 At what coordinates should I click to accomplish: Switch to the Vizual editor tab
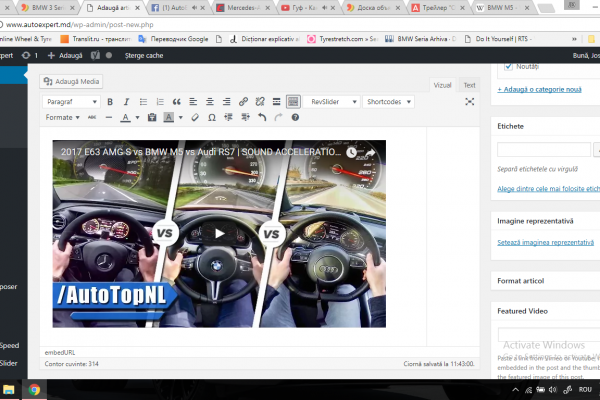(442, 85)
